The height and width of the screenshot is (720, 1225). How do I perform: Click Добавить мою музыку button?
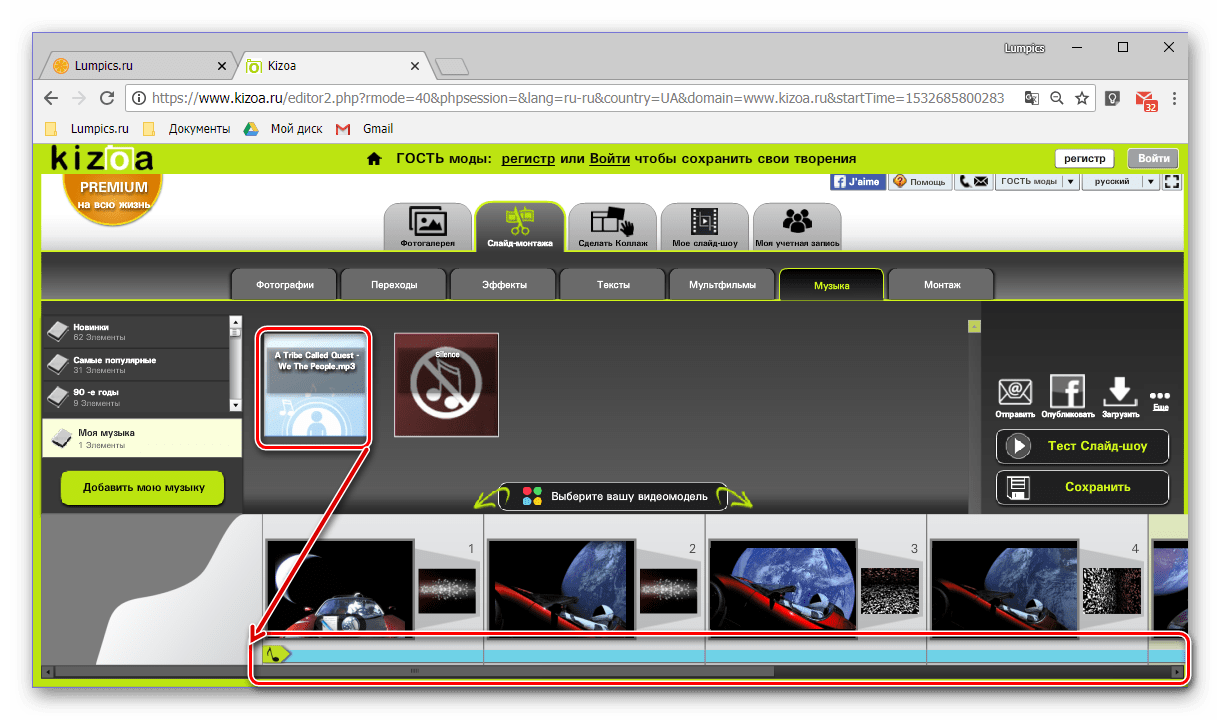click(143, 488)
